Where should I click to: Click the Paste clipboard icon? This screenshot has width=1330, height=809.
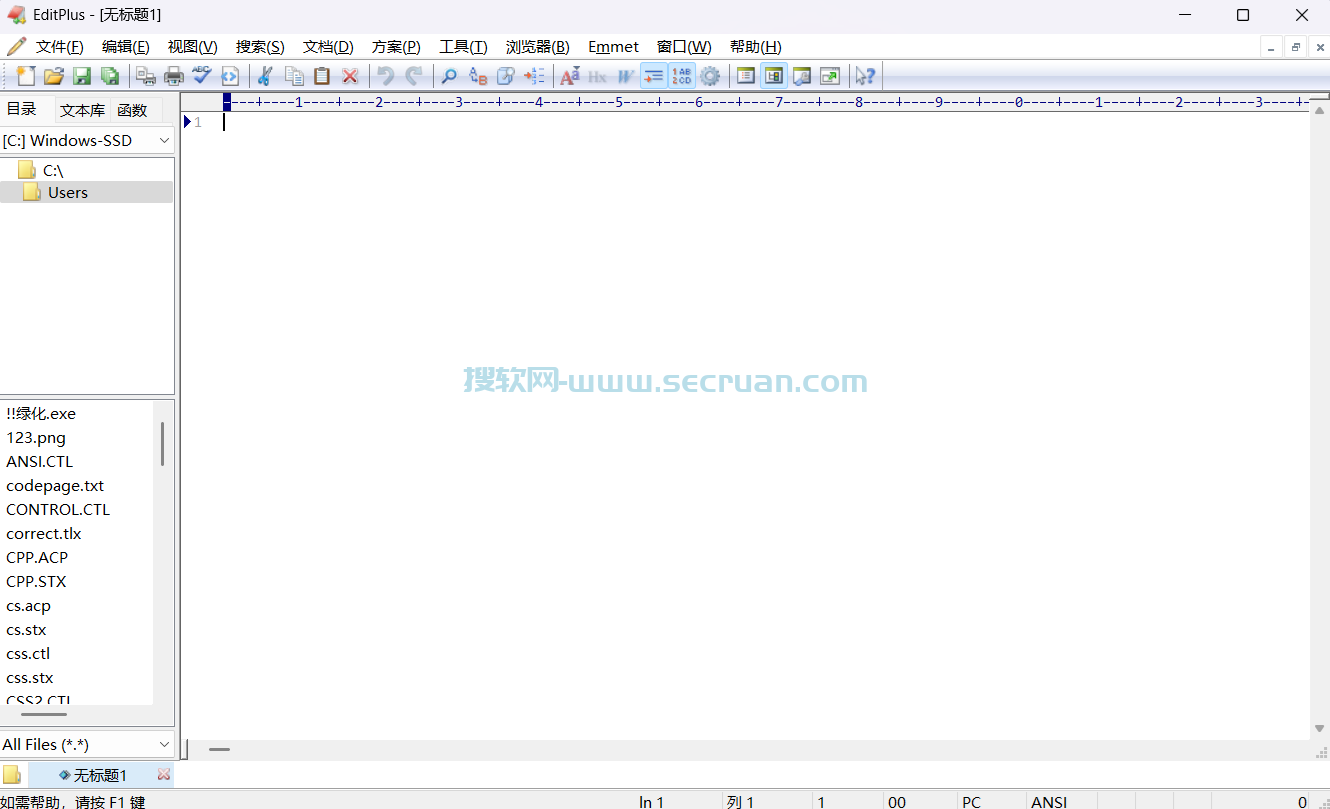point(322,76)
